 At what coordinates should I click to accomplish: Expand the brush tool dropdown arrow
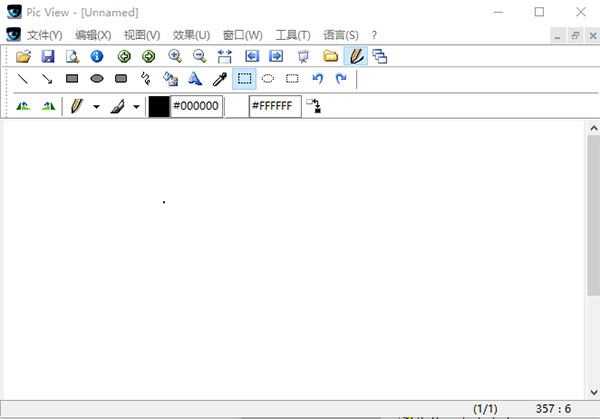tap(136, 106)
